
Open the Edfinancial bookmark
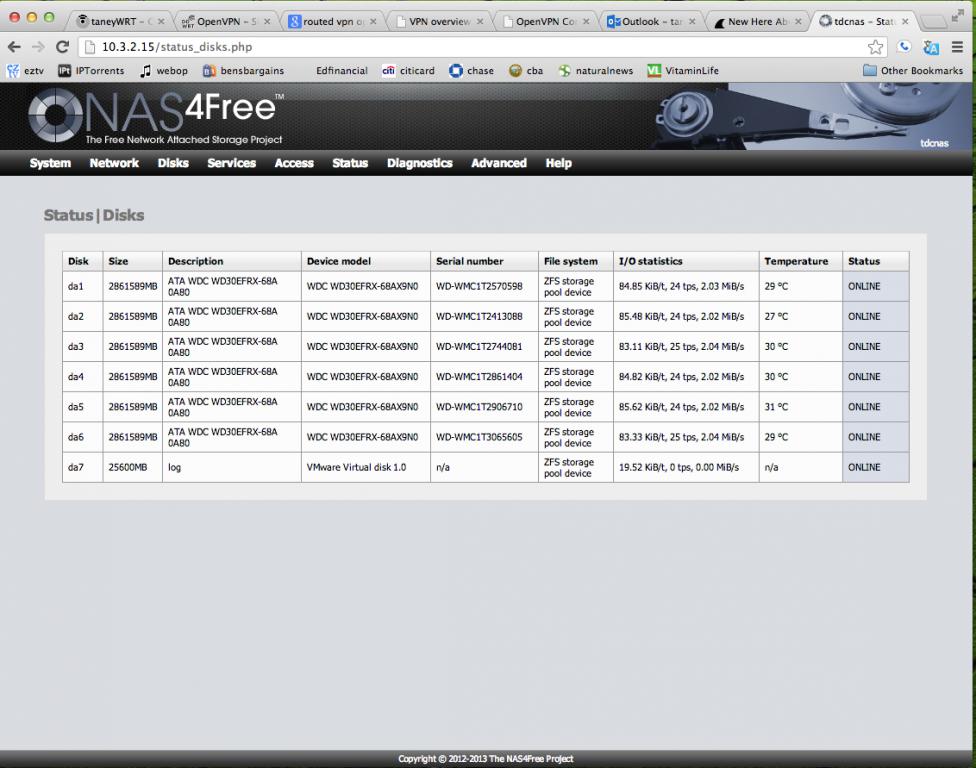341,71
